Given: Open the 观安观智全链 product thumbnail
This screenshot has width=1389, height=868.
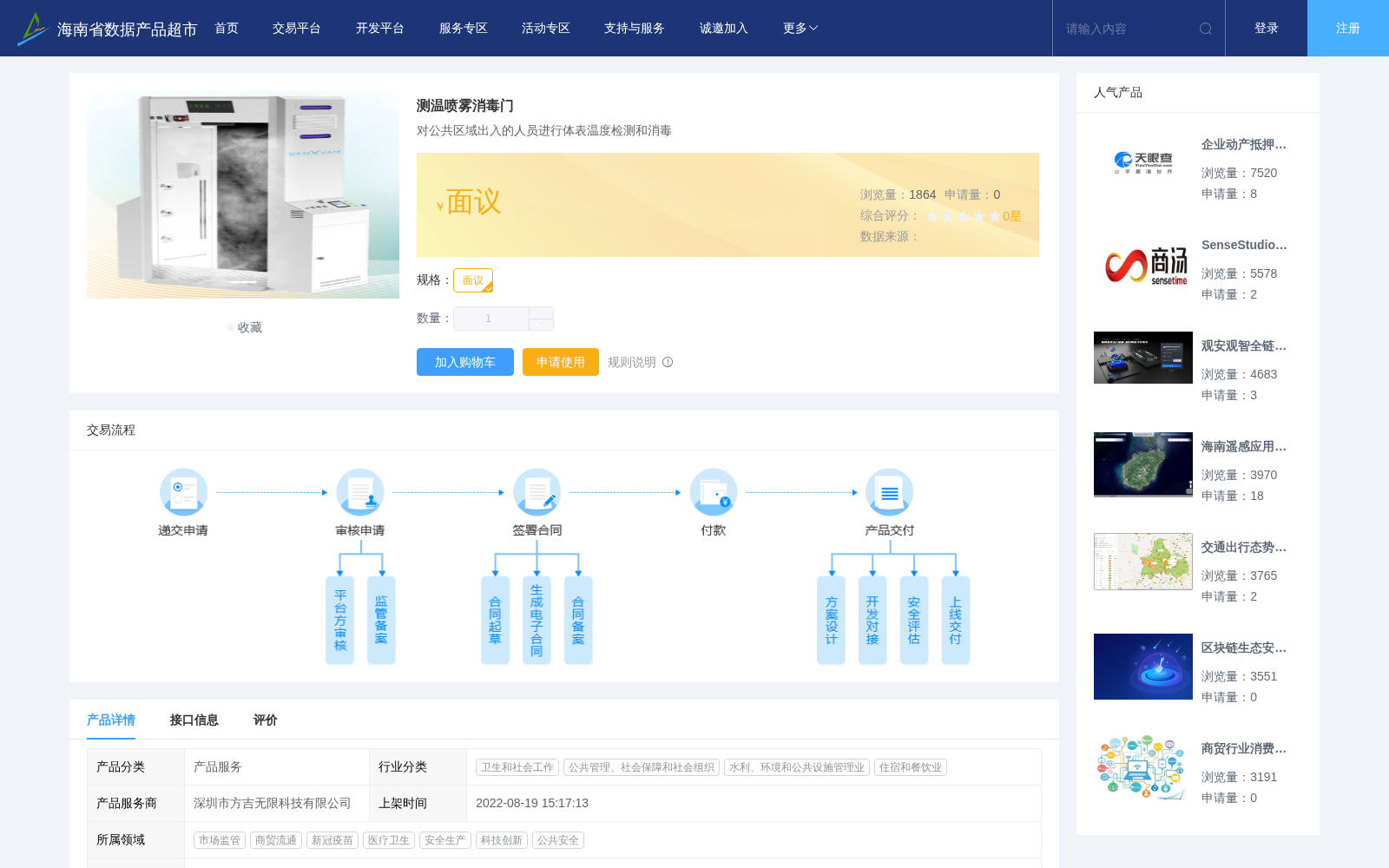Looking at the screenshot, I should (1143, 358).
